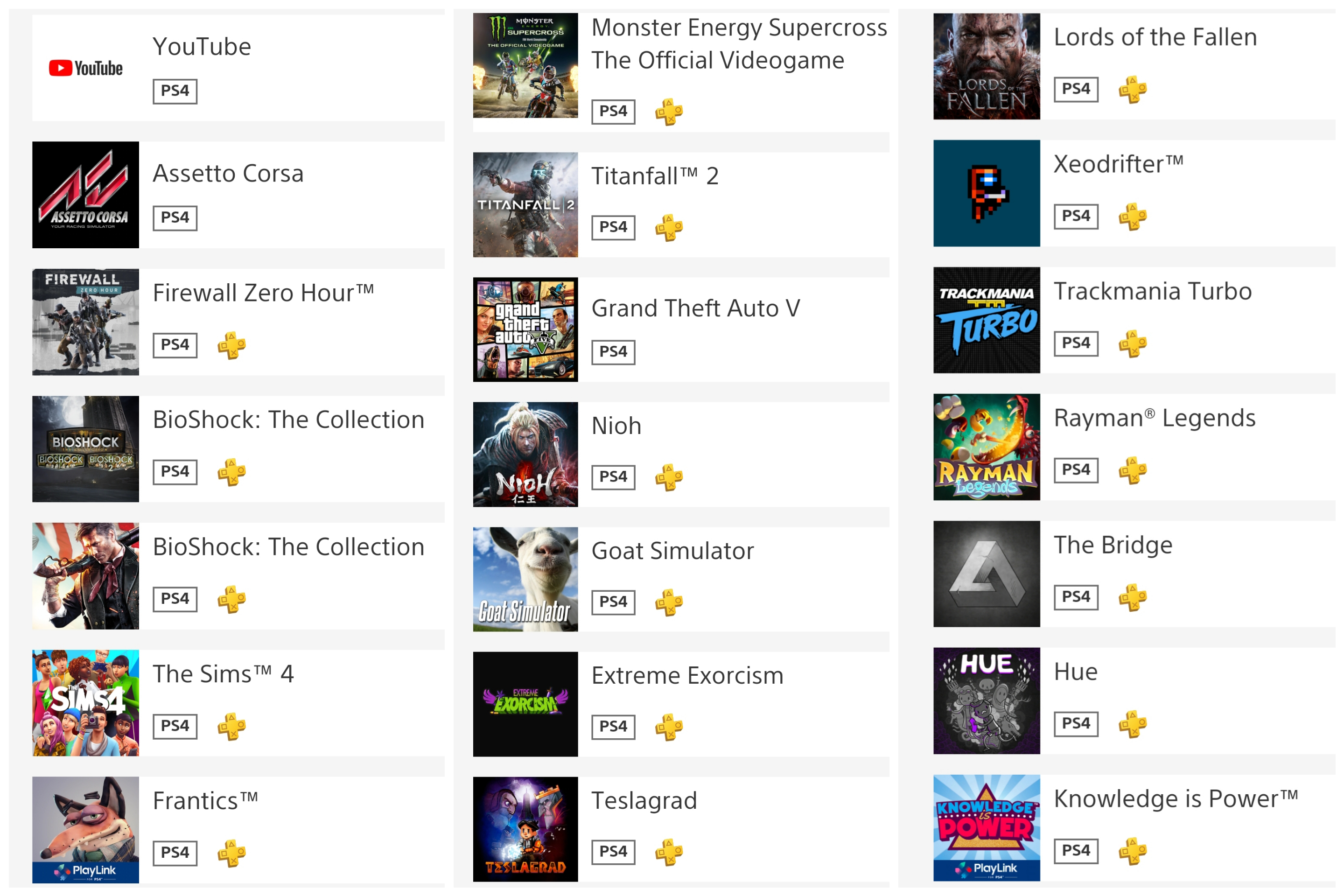
Task: Select the Trackmania Turbo cover art
Action: (x=987, y=320)
